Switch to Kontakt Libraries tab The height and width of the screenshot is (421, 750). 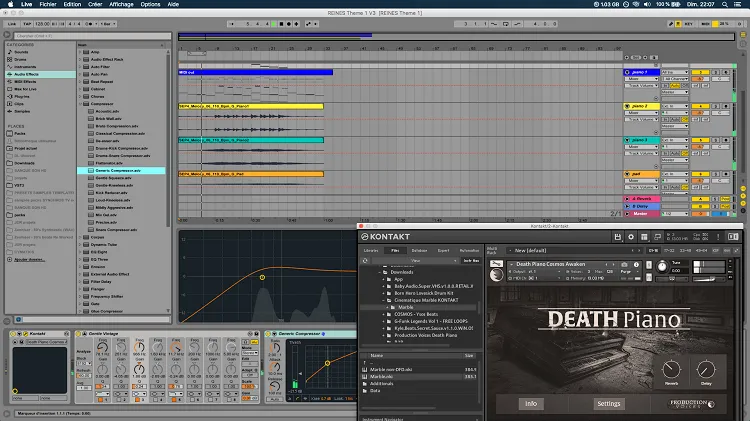371,251
